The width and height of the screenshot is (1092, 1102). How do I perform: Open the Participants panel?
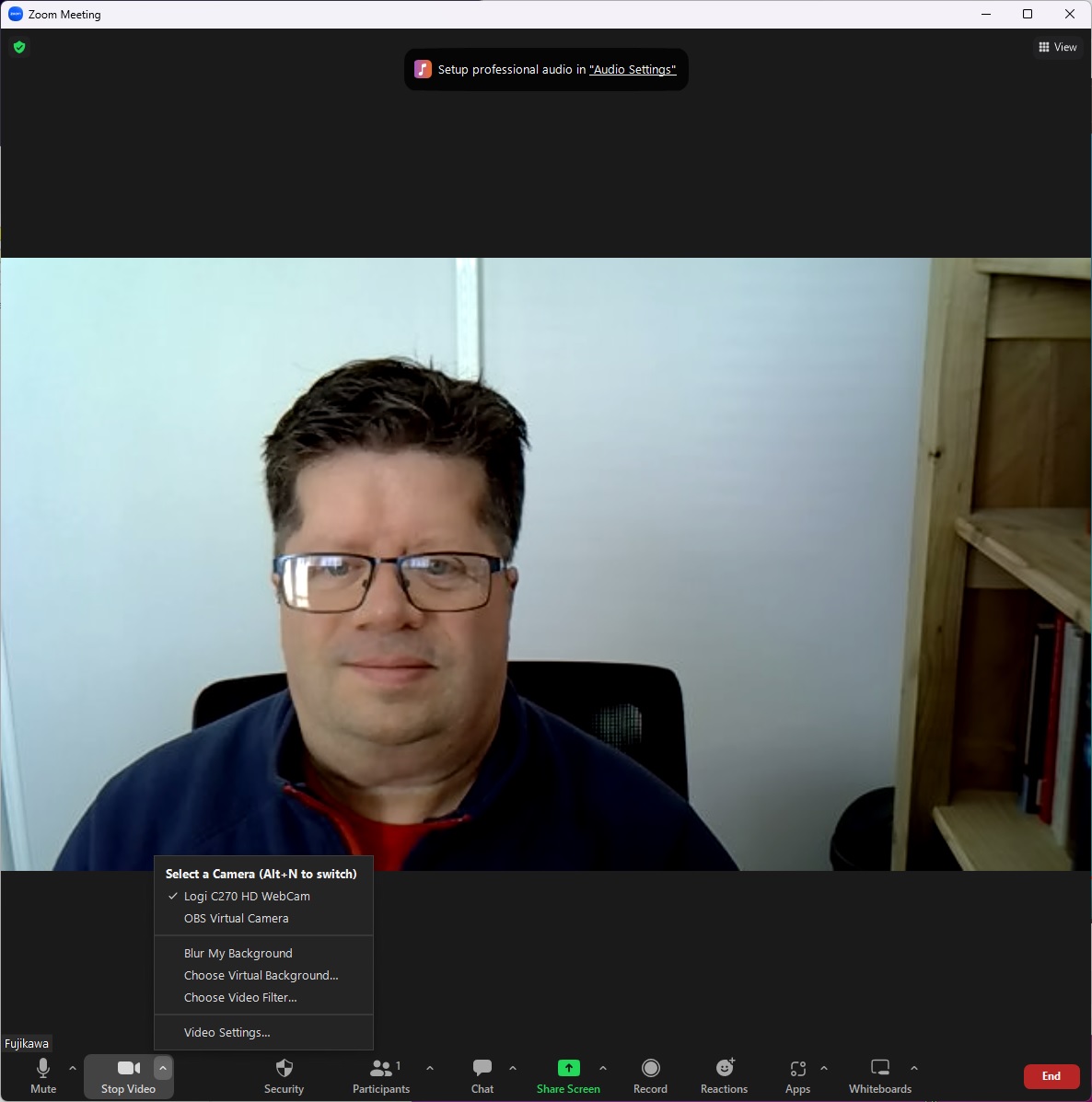(x=381, y=1074)
